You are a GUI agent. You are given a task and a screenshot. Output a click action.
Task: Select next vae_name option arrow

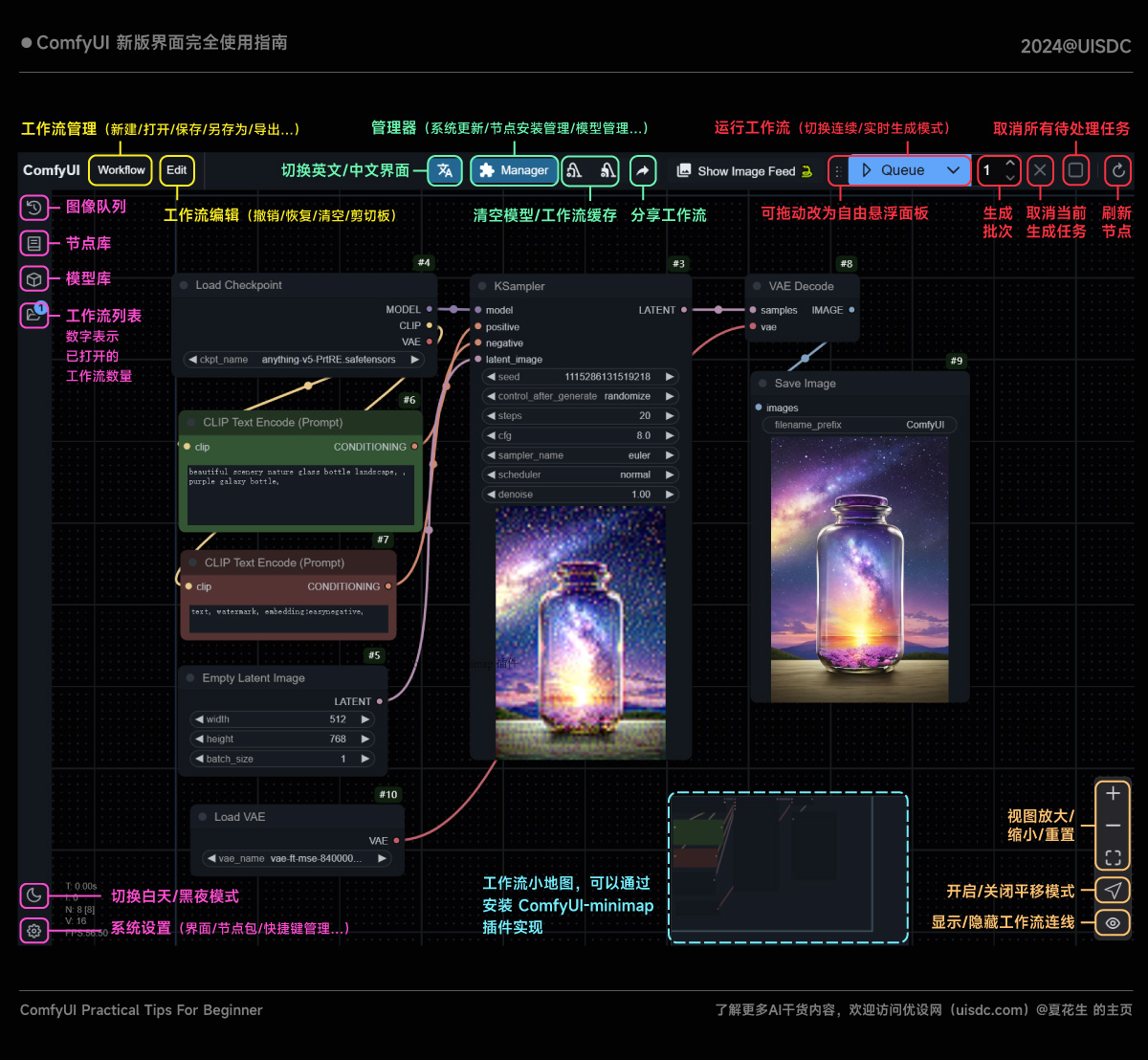(383, 859)
